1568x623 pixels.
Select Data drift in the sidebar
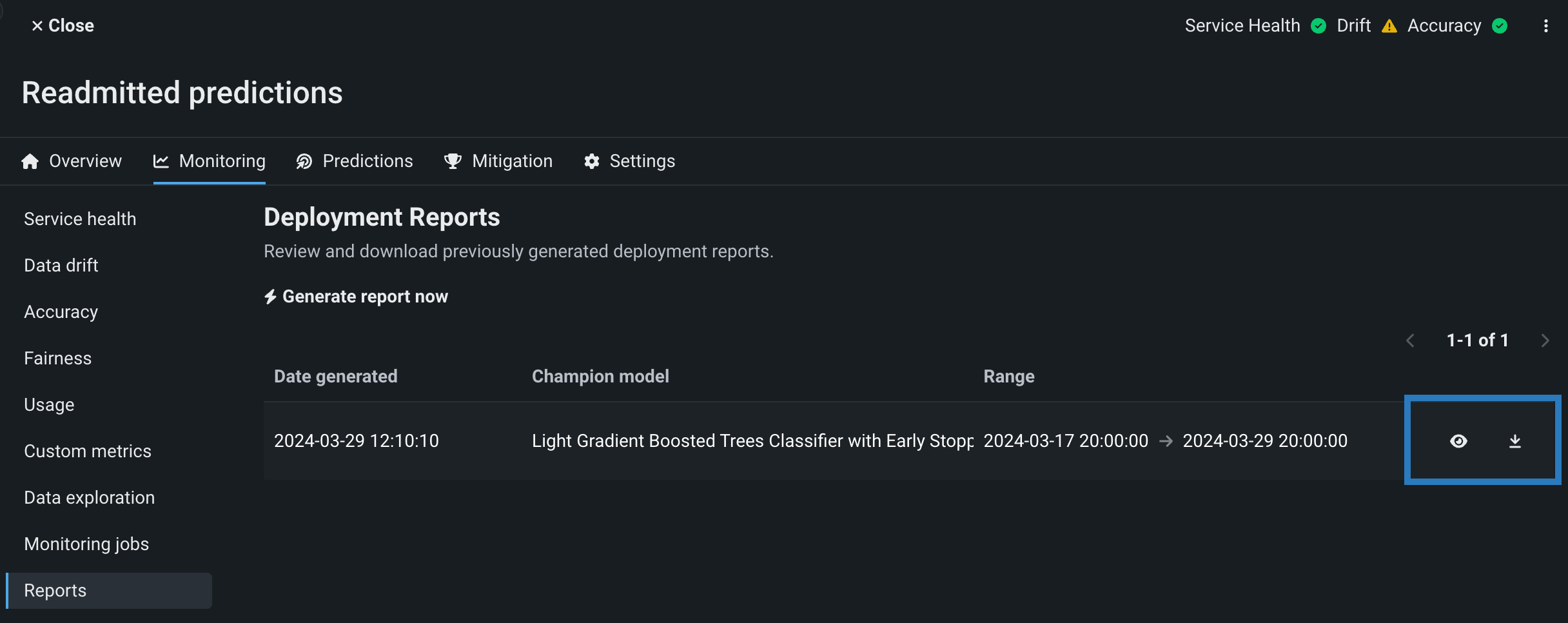(61, 266)
